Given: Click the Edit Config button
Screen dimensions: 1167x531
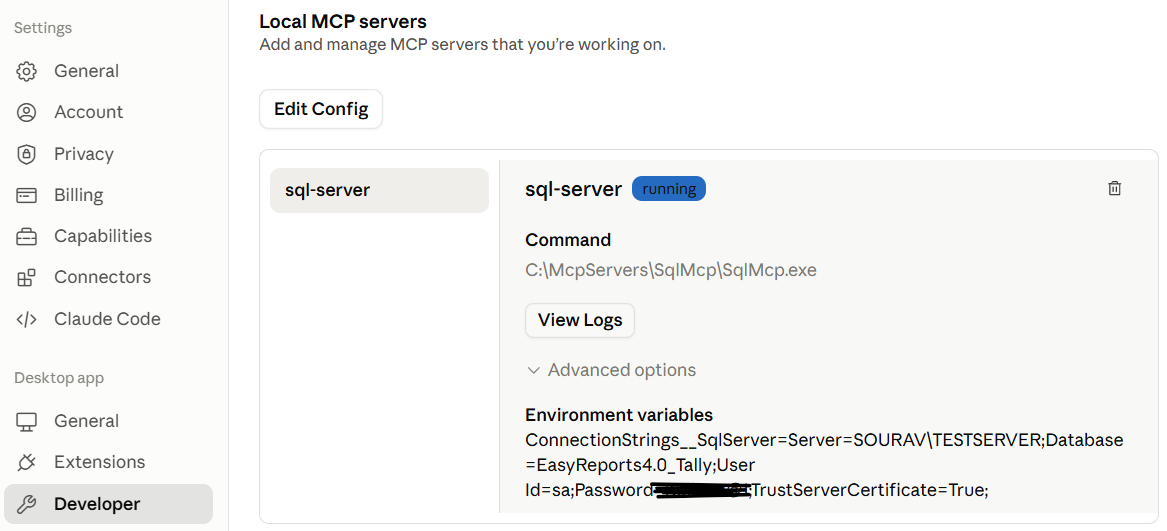Looking at the screenshot, I should point(321,109).
